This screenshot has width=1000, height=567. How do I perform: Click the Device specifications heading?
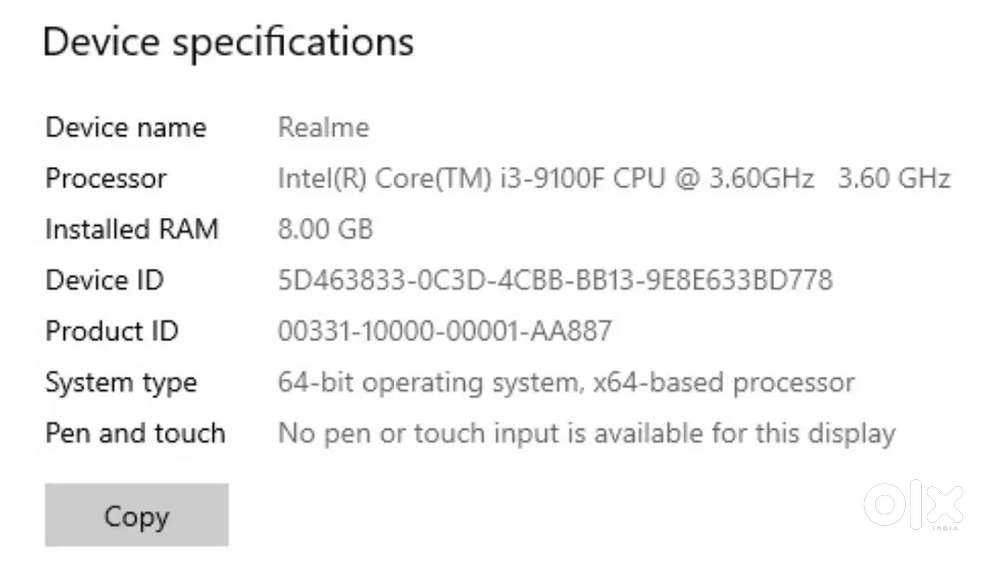tap(228, 42)
